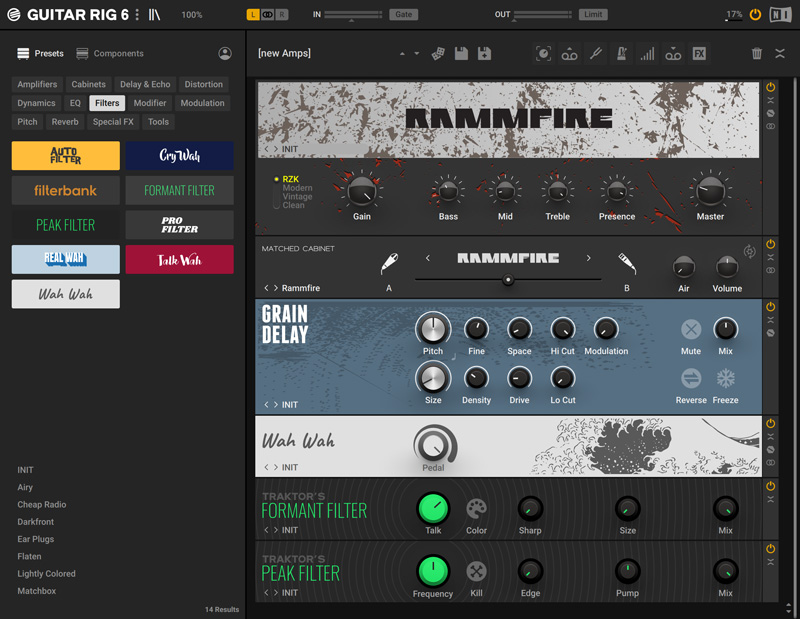This screenshot has width=800, height=619.
Task: Toggle the global engine power button
Action: click(755, 15)
